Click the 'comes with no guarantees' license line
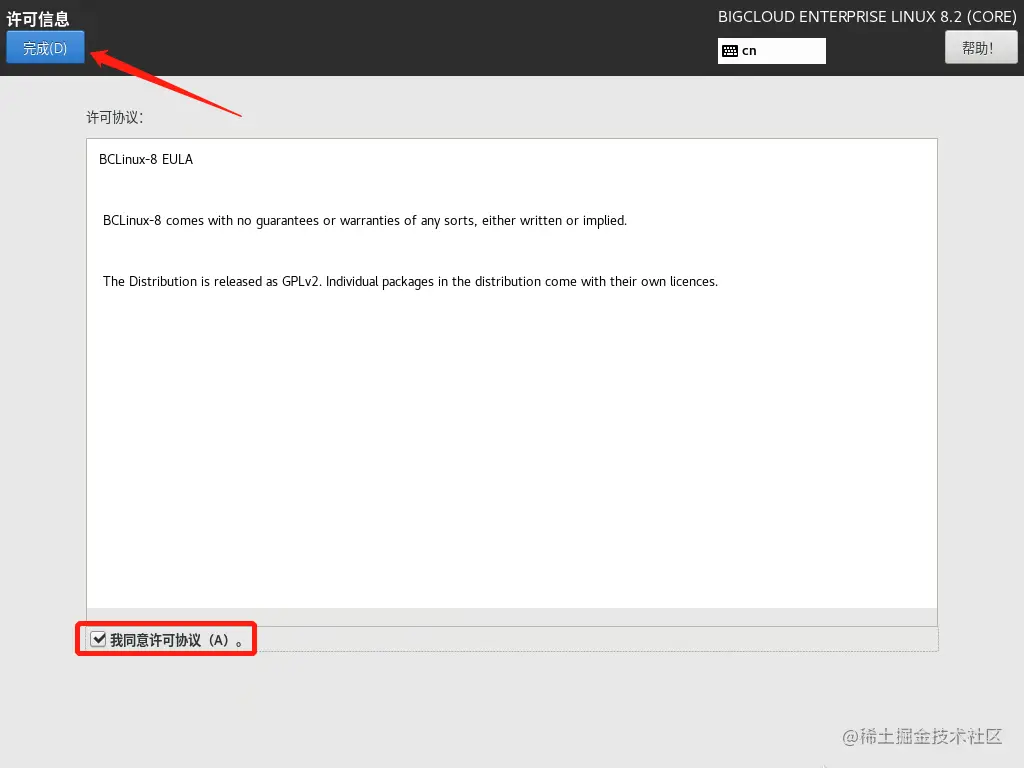 coord(364,221)
